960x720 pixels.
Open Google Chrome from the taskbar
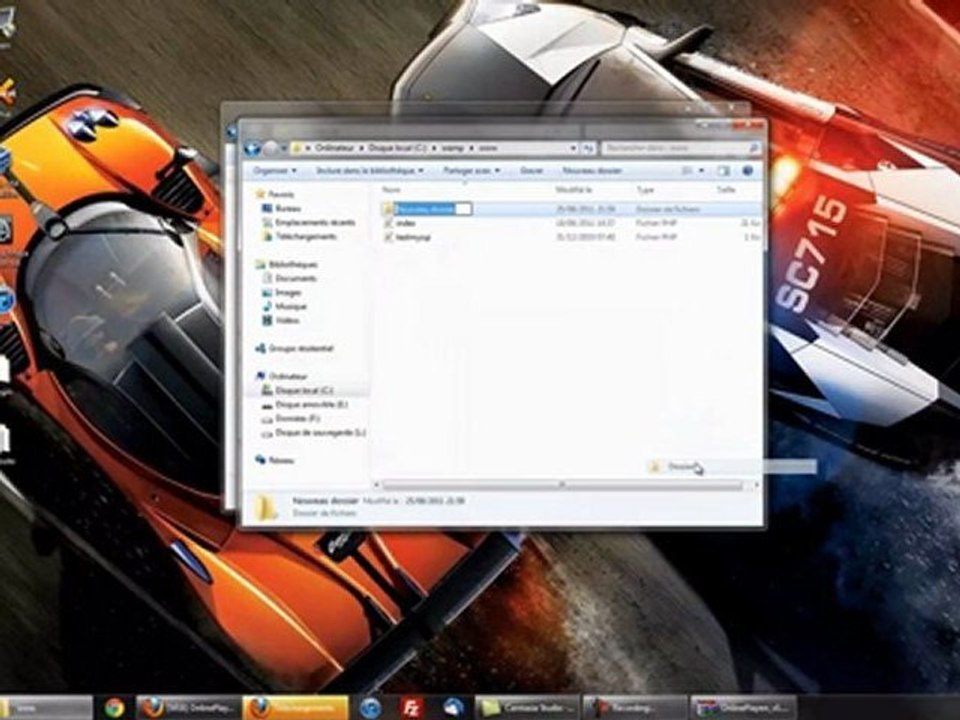(114, 708)
